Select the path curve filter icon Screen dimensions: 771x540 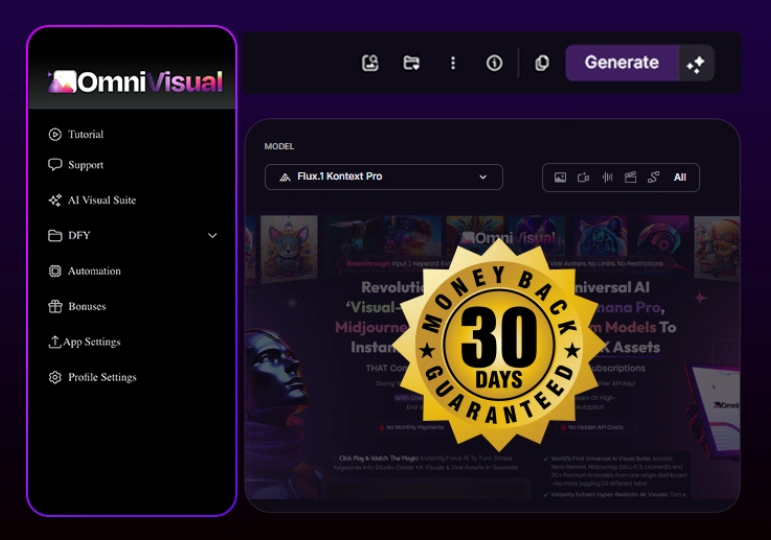(x=653, y=178)
